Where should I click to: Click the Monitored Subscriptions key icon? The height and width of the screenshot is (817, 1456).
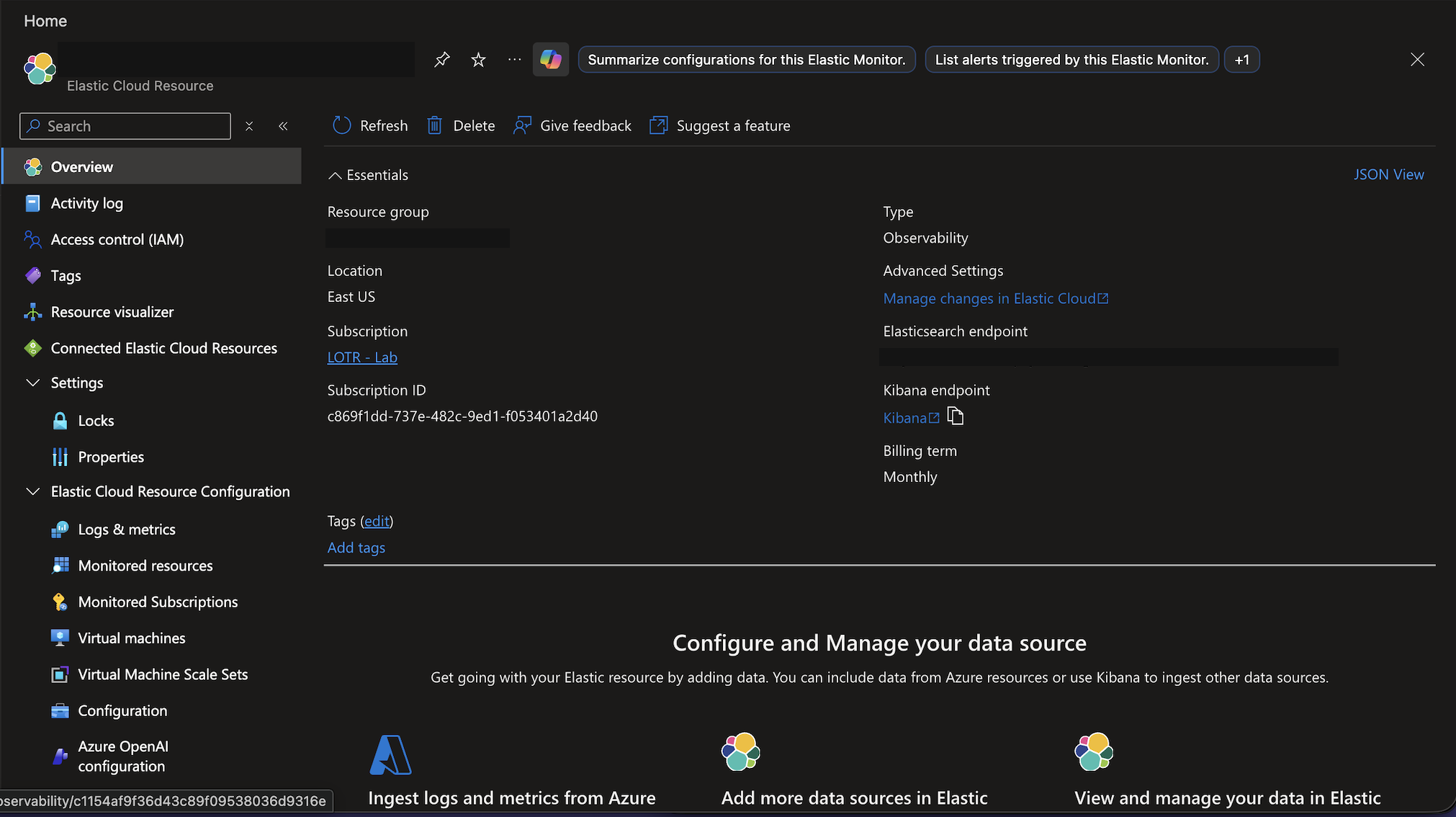coord(60,602)
